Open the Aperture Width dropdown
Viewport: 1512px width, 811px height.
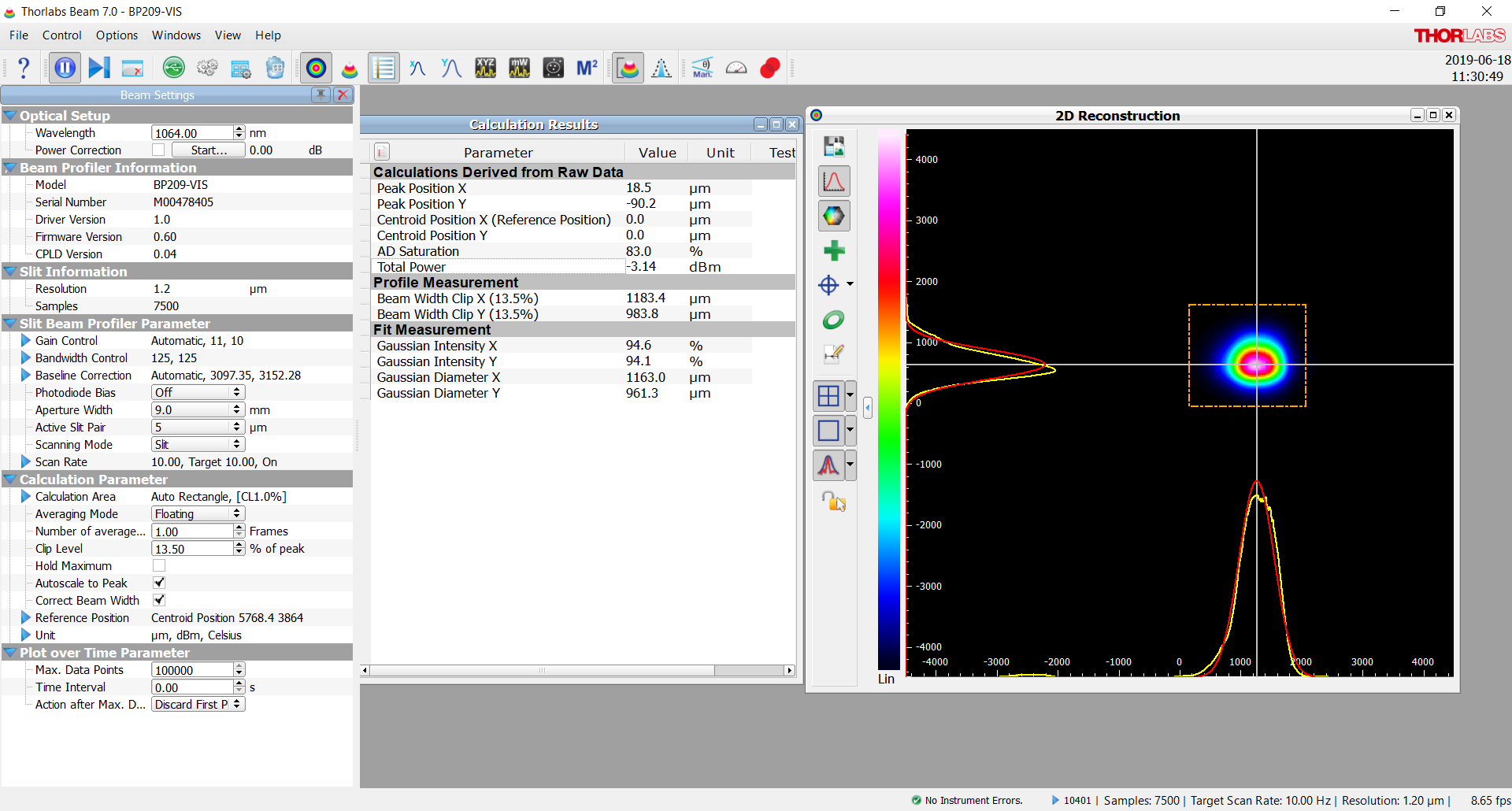click(x=198, y=409)
